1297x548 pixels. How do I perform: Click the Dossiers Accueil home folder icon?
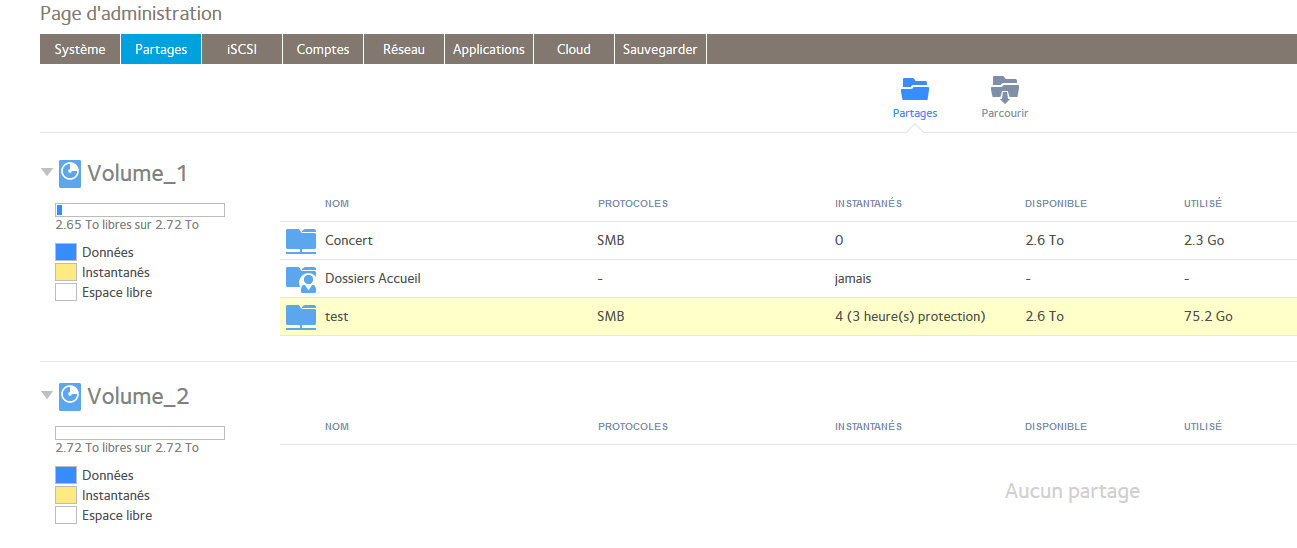tap(300, 278)
